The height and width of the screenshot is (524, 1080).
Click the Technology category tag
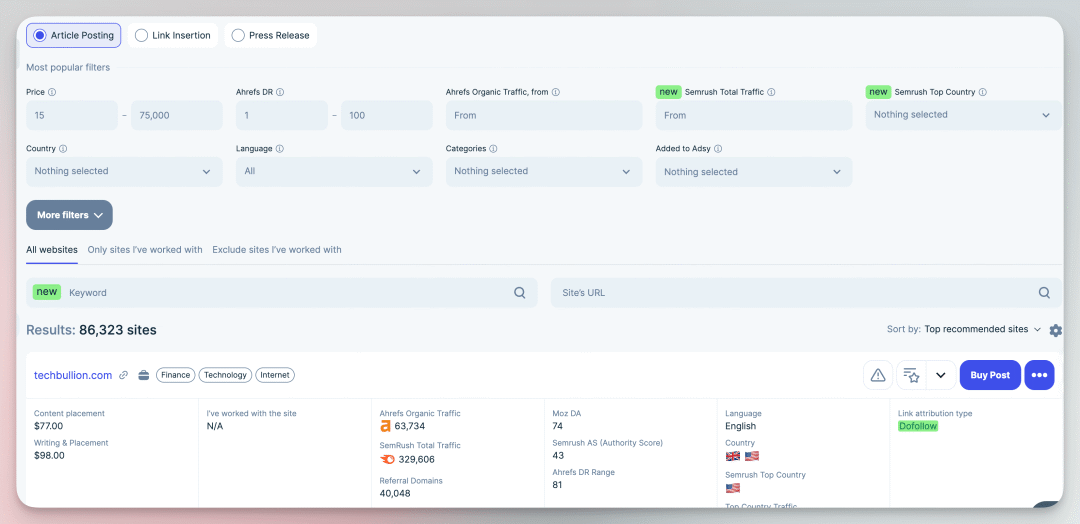[225, 375]
